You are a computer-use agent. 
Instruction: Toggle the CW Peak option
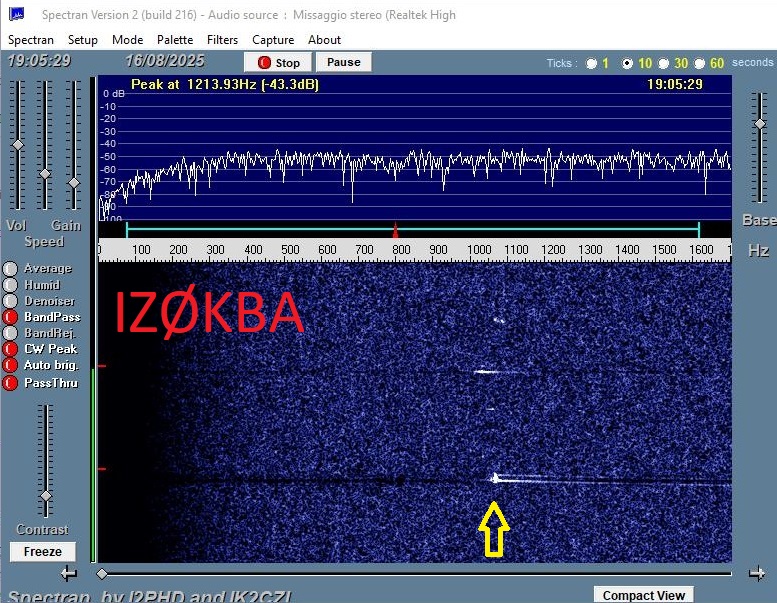[10, 349]
